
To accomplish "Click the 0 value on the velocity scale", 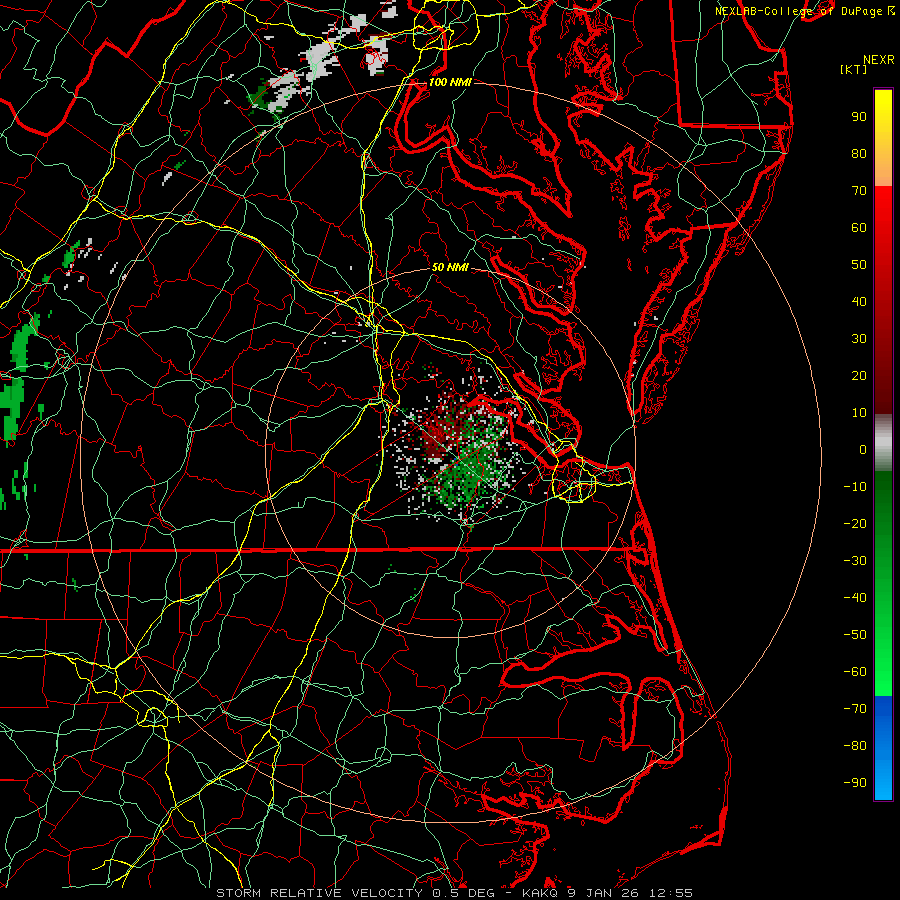I will pos(863,449).
